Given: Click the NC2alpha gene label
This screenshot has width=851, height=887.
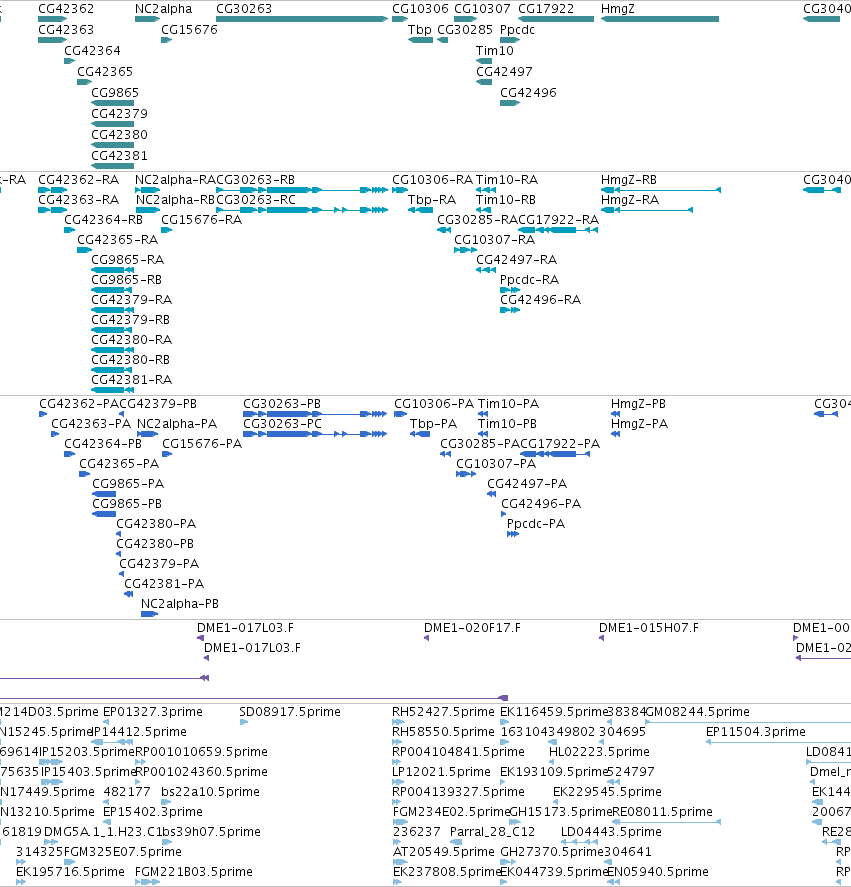Looking at the screenshot, I should [x=164, y=9].
